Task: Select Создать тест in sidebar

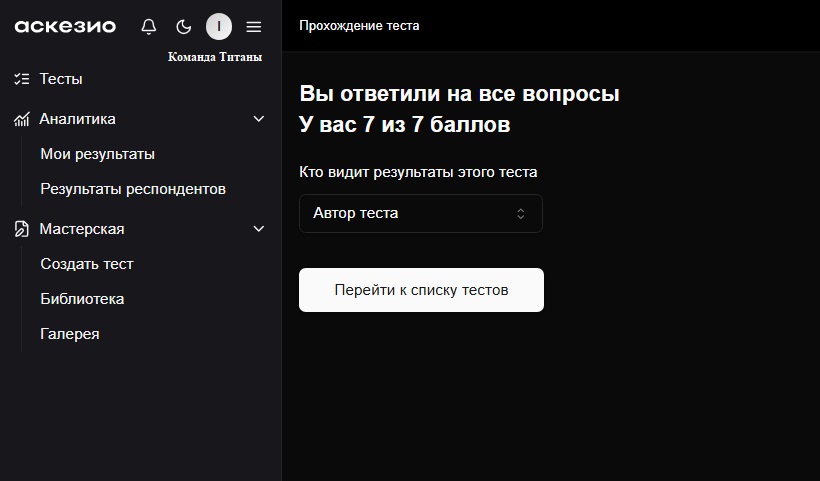Action: point(87,264)
